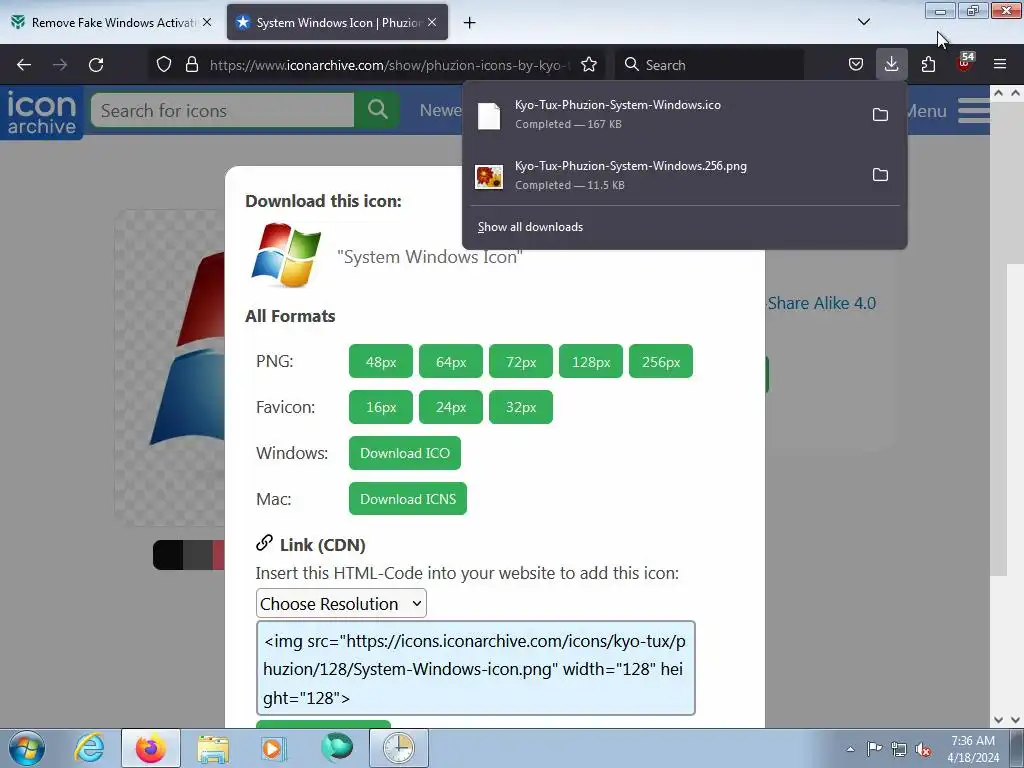Open the taskbar clock and date
1024x768 pixels.
972,748
